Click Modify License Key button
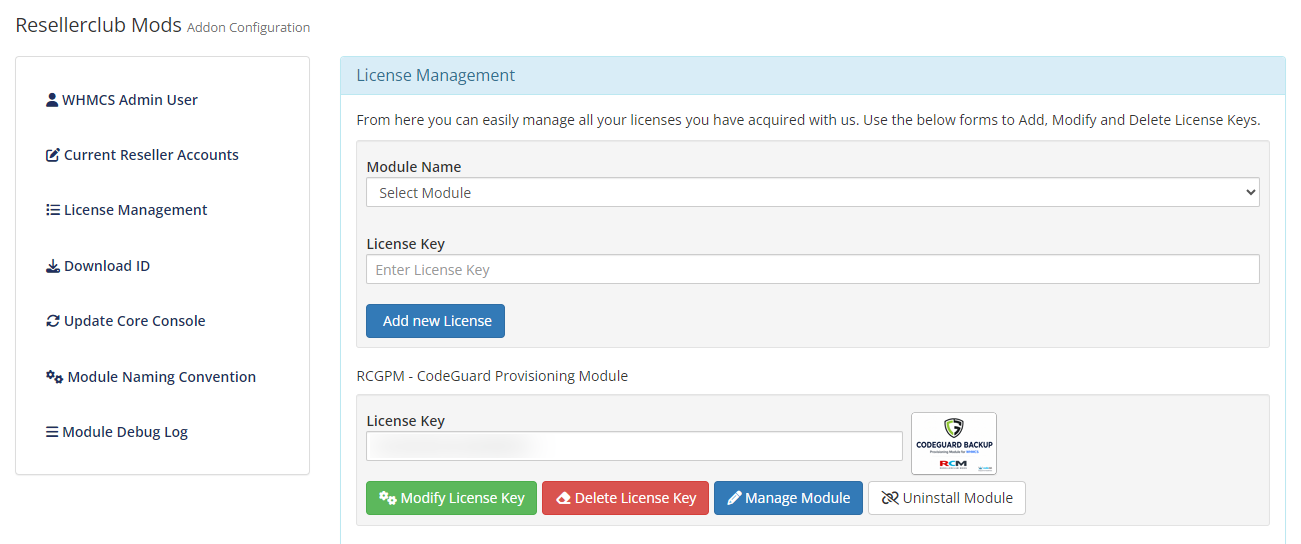The width and height of the screenshot is (1301, 544). [x=451, y=498]
